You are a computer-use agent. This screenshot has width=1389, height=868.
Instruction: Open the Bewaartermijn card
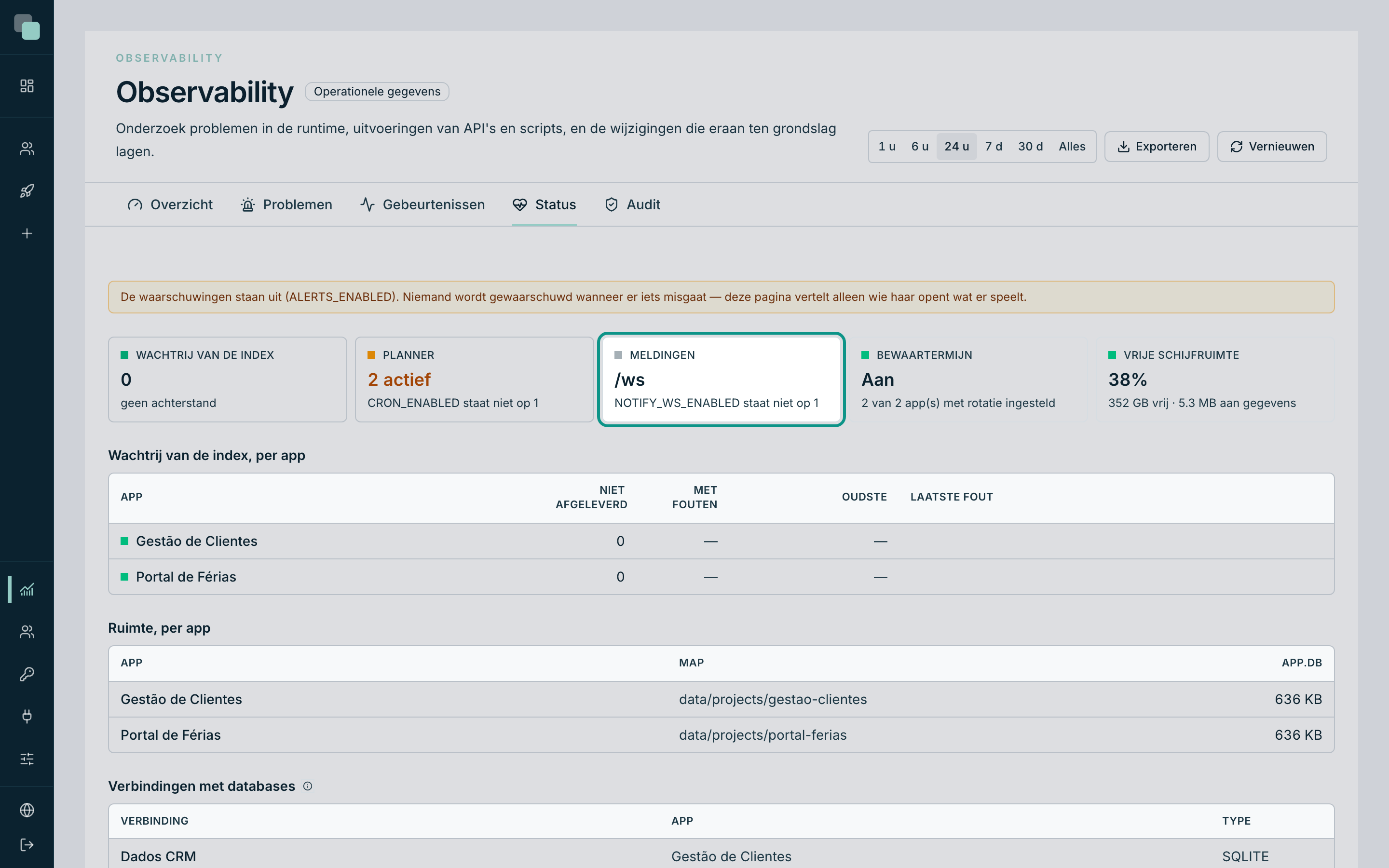(968, 380)
